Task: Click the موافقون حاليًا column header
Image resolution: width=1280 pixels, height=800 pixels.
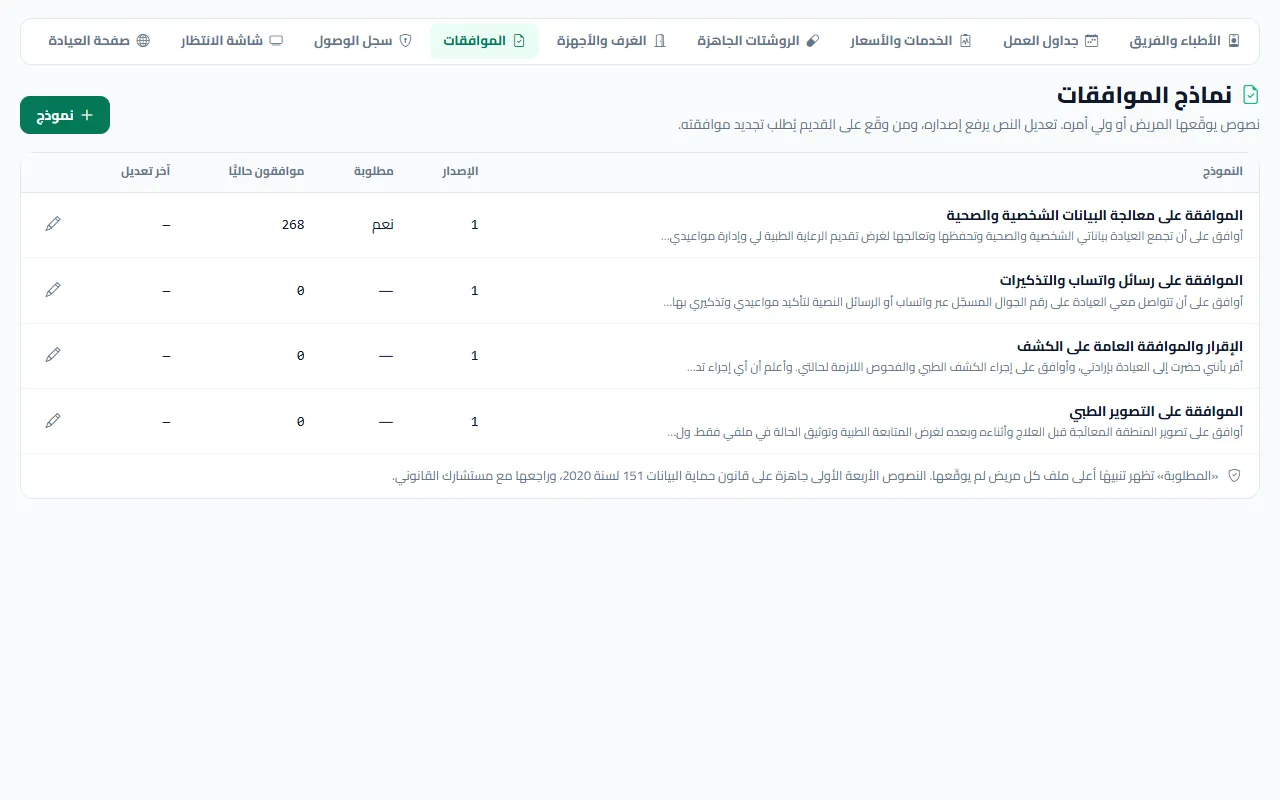Action: (266, 171)
